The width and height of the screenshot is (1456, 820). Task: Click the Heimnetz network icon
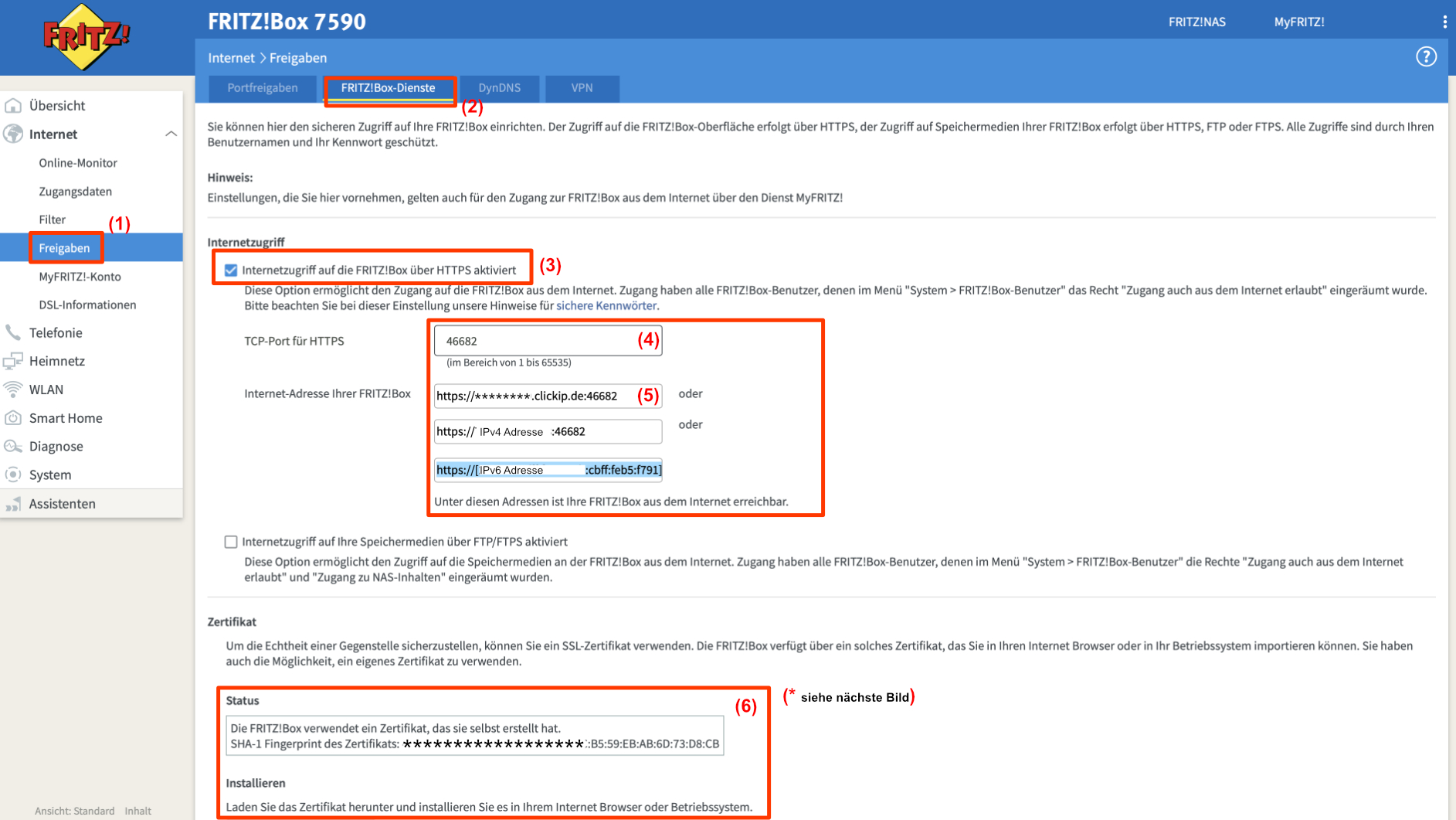pos(13,361)
